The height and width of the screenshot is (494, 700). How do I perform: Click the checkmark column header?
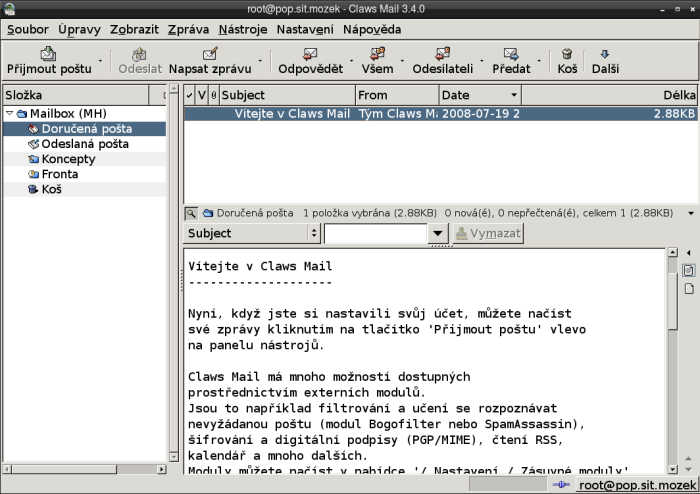[x=190, y=95]
